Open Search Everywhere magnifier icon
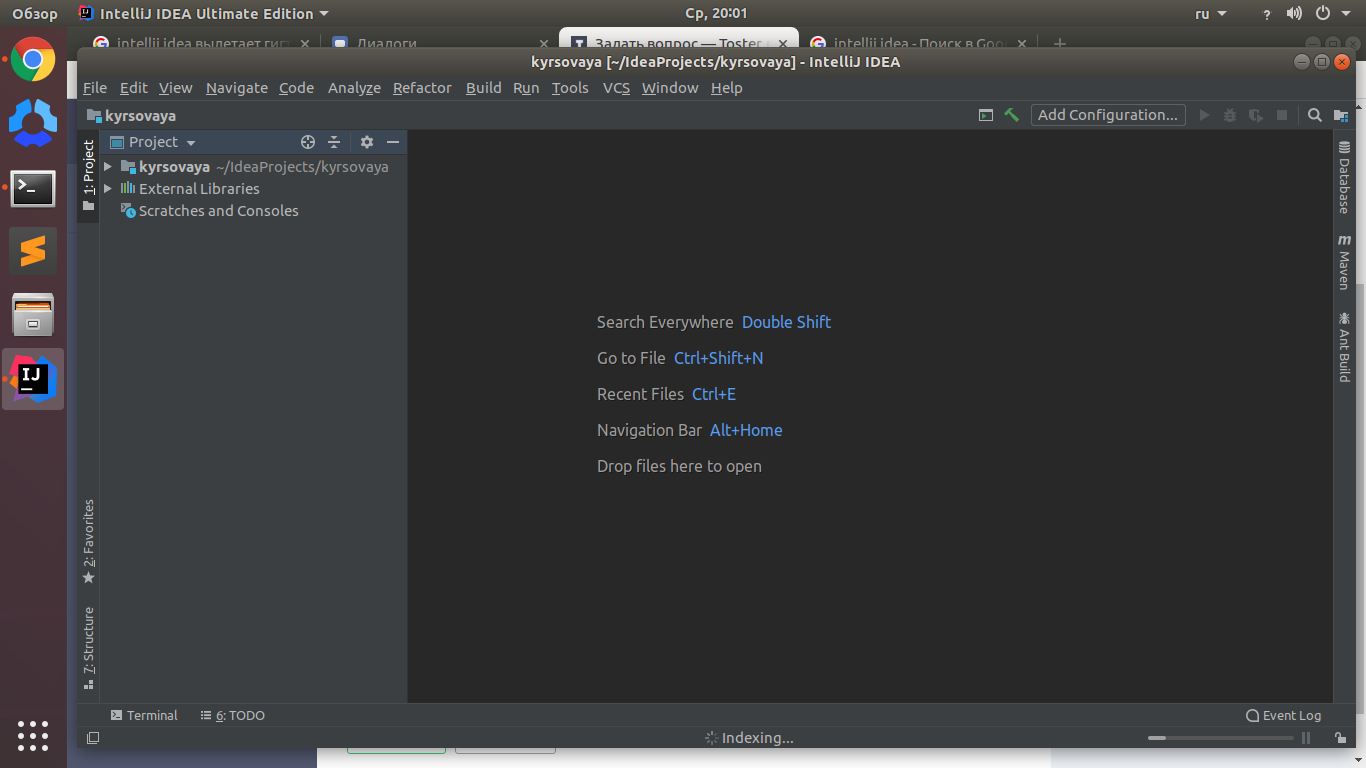Viewport: 1366px width, 768px height. (x=1315, y=115)
